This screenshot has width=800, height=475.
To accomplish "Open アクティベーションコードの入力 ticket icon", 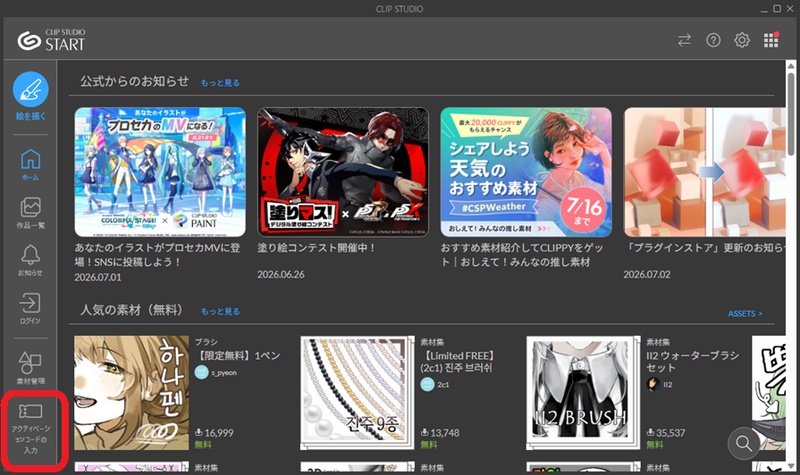I will click(31, 411).
